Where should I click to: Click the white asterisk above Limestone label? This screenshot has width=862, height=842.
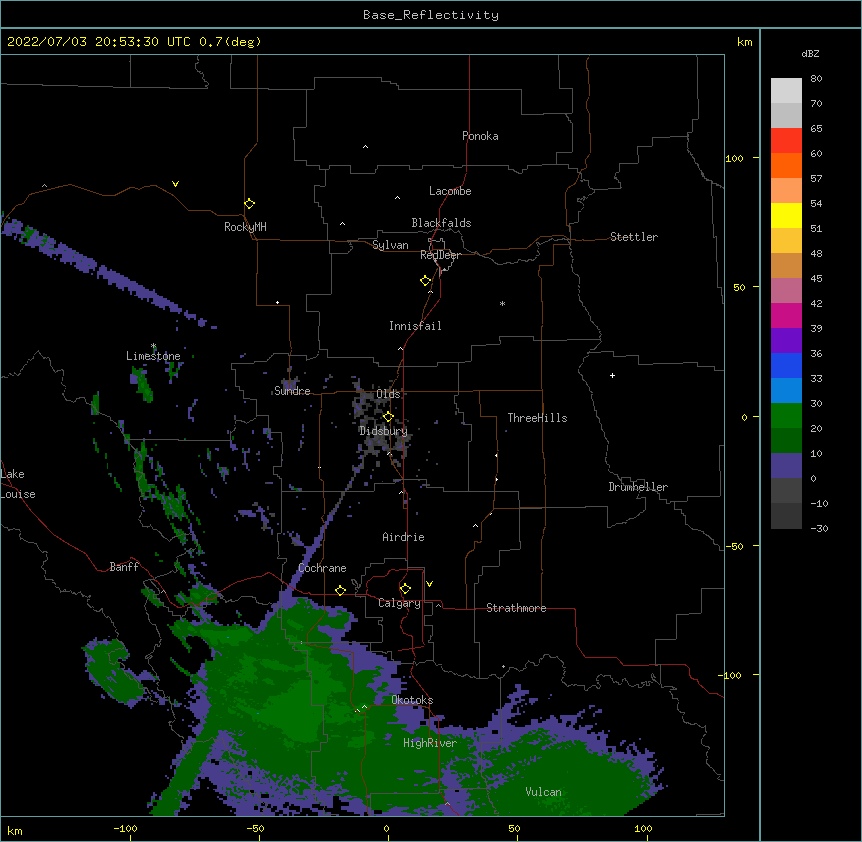pyautogui.click(x=153, y=346)
